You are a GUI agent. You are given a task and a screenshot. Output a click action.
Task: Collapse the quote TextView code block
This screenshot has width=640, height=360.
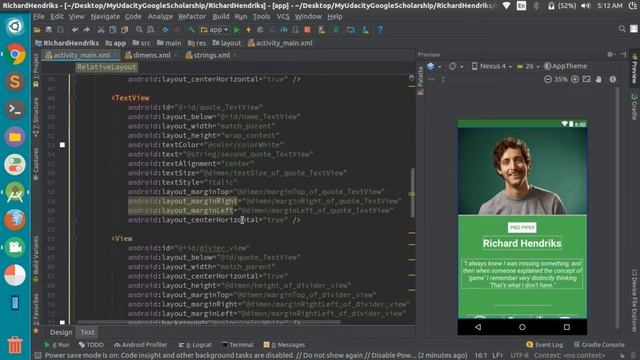[x=75, y=98]
